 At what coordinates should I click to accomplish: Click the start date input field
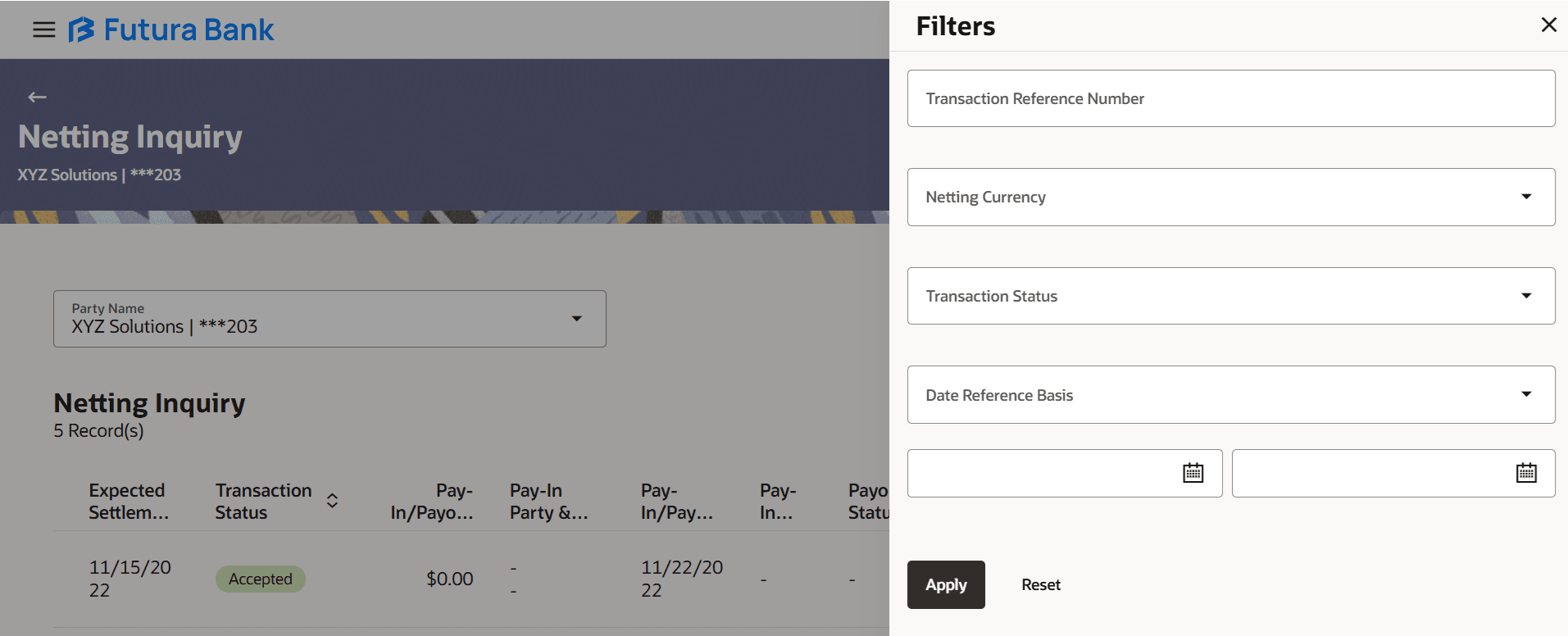1041,473
